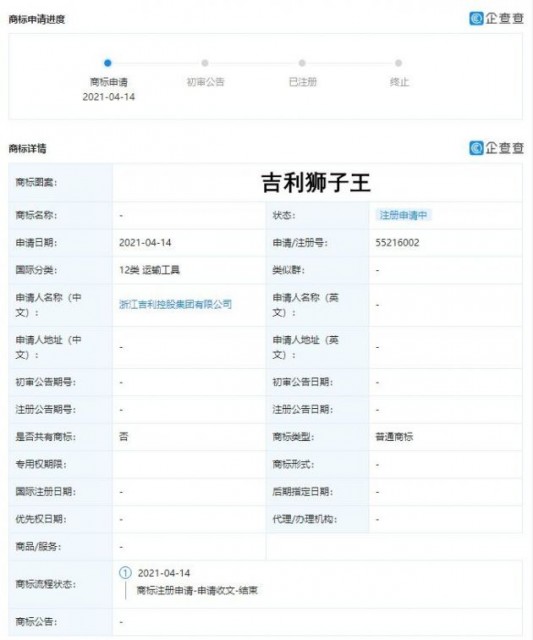This screenshot has width=533, height=640.
Task: Click the 注册申请中 status tag
Action: (403, 215)
